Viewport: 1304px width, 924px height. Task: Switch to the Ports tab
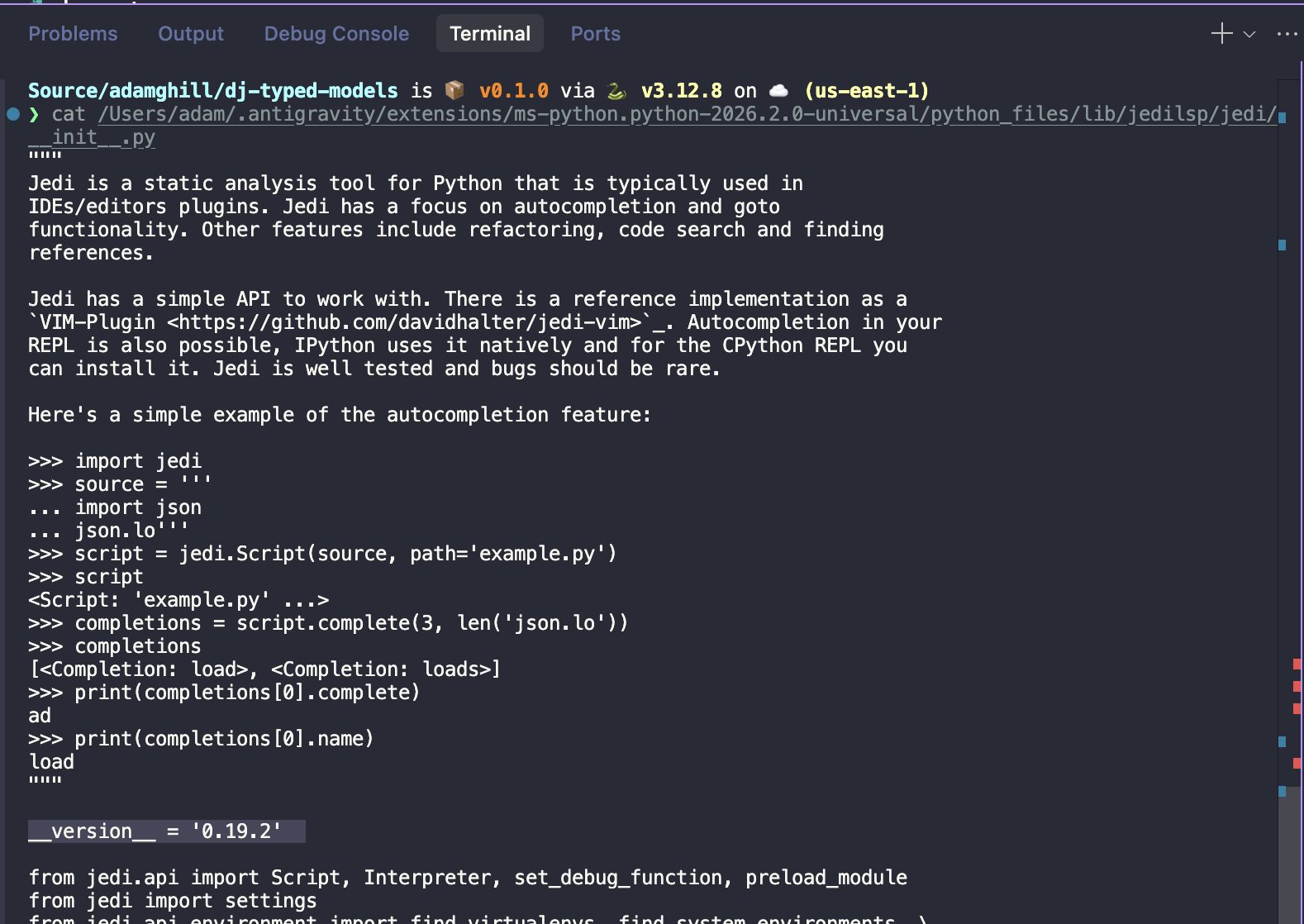pos(595,34)
